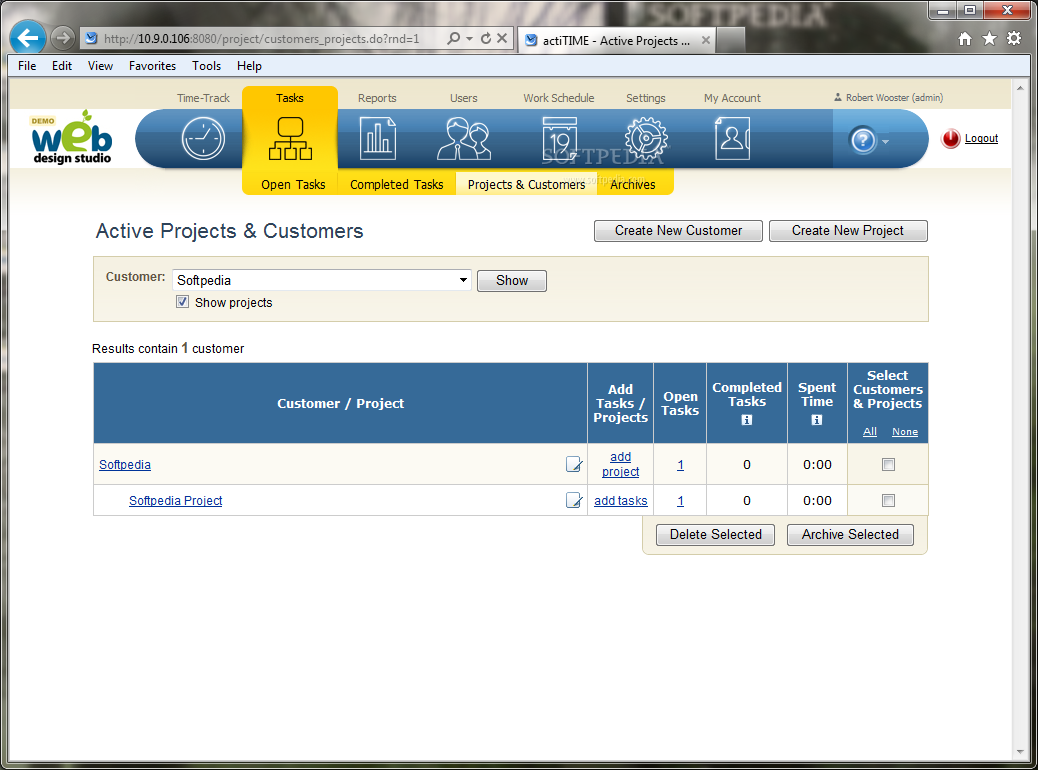Click the Time-Track text label
Screen dimensions: 1038x770
[203, 98]
